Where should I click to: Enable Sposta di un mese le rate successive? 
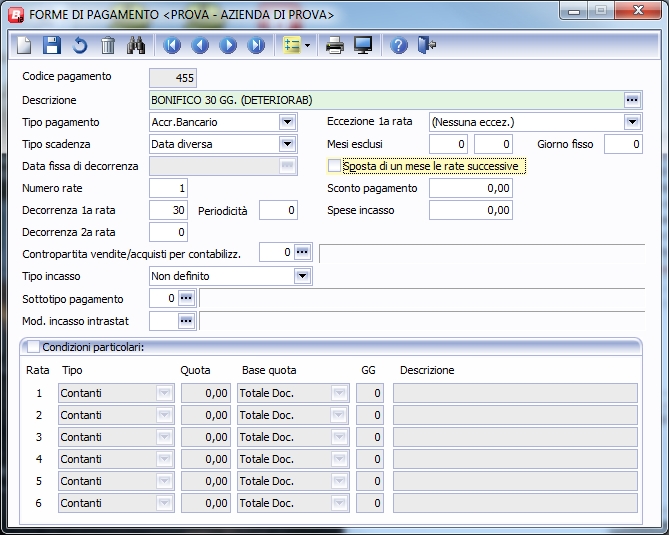point(335,166)
